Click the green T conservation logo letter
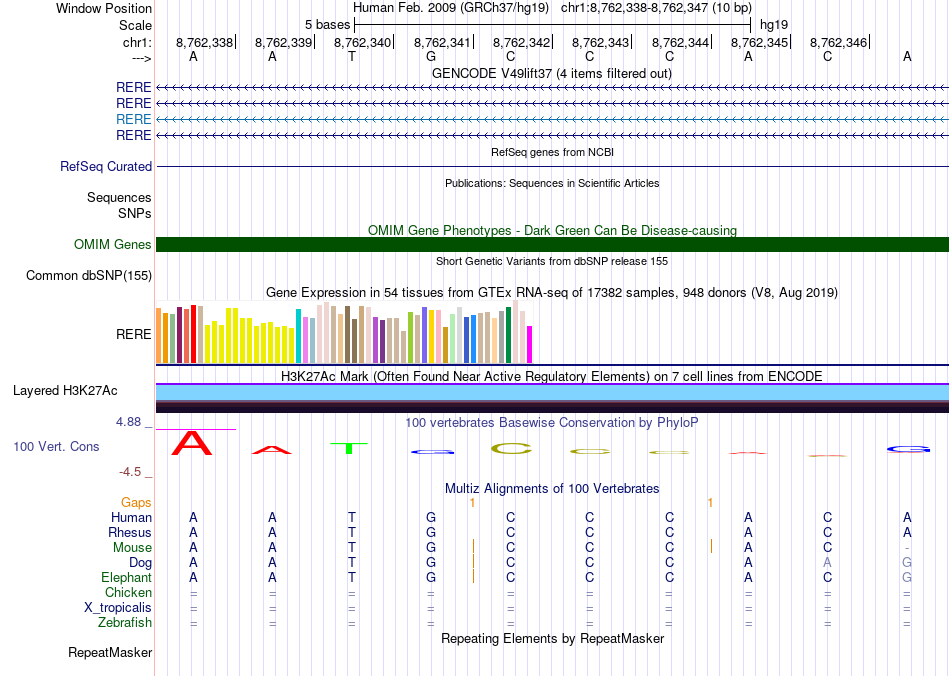The image size is (950, 676). (x=349, y=448)
